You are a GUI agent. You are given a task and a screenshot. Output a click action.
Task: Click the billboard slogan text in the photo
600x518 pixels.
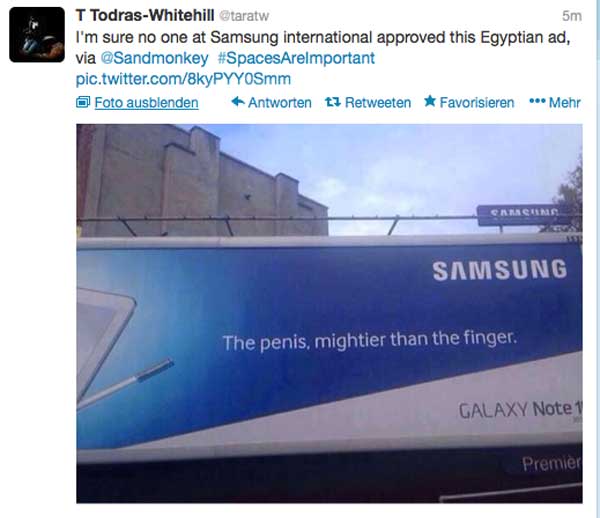coord(370,340)
